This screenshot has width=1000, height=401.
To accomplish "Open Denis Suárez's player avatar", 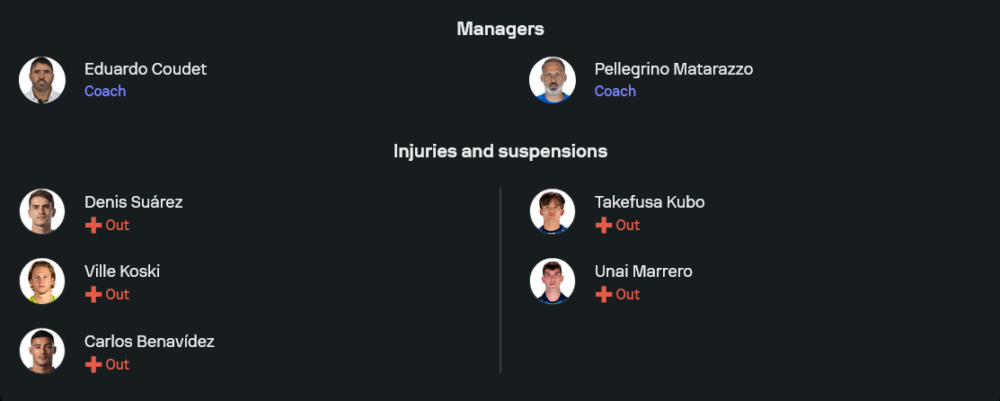I will pos(42,212).
